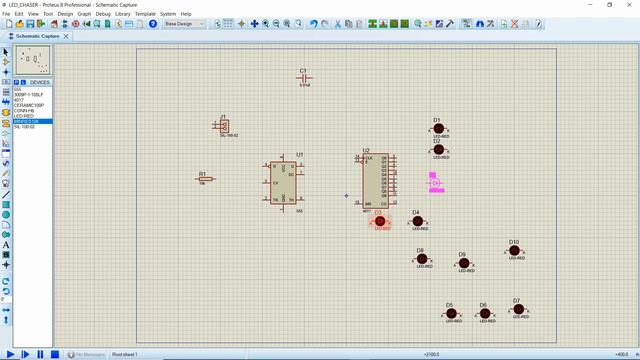Open PCB Layout with the red circle icon
Screen dimensions: 640x360
tap(76, 24)
